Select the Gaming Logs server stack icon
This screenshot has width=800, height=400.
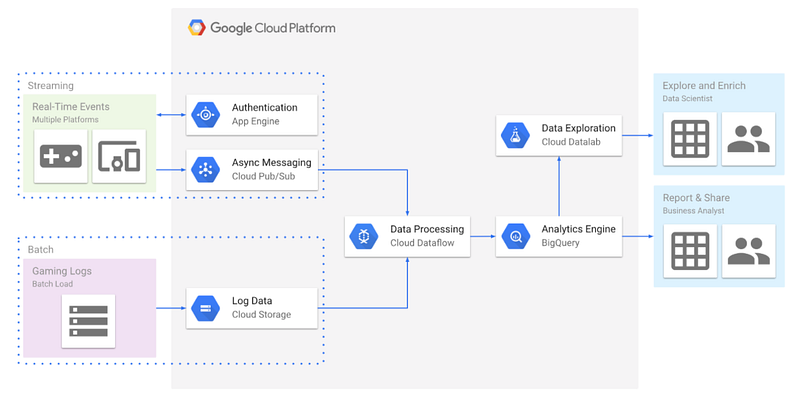point(88,321)
